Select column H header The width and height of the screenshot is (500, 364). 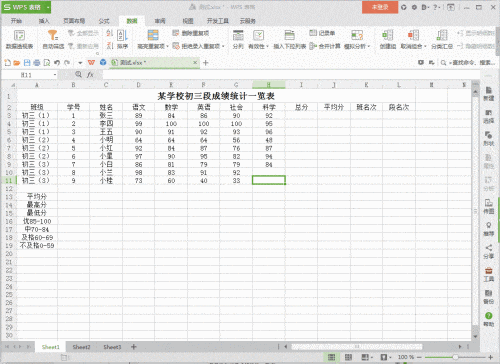[269, 85]
